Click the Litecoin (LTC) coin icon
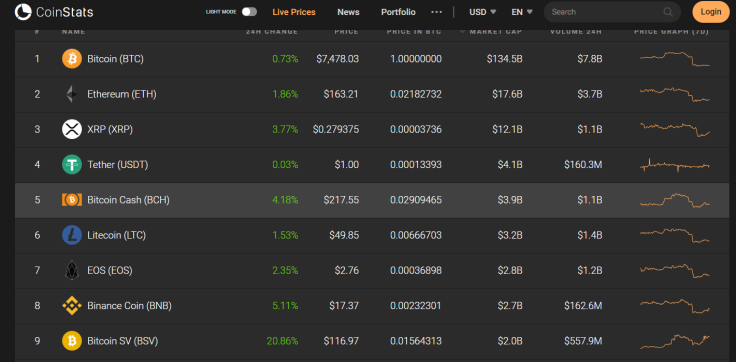Screen dimensions: 736x362 72,235
